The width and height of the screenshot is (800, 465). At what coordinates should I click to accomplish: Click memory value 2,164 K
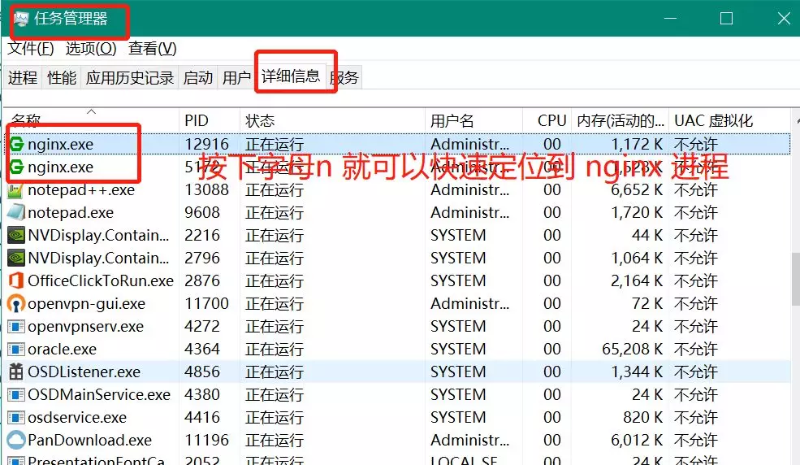click(x=637, y=281)
